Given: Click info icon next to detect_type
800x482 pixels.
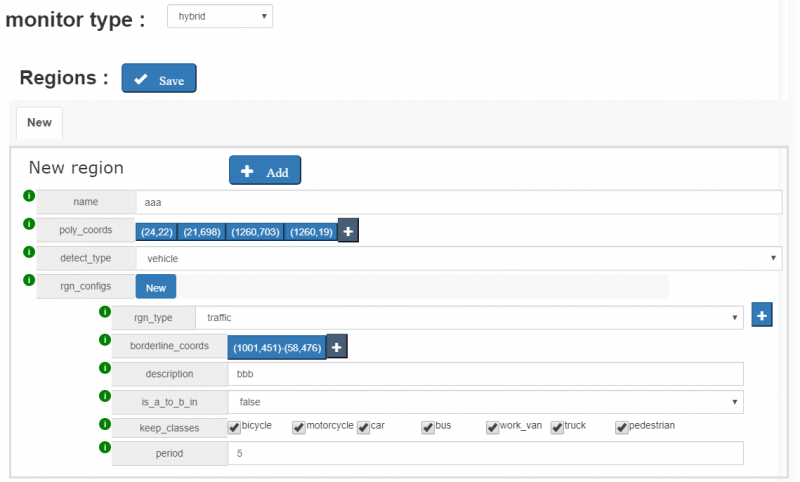Looking at the screenshot, I should 28,251.
